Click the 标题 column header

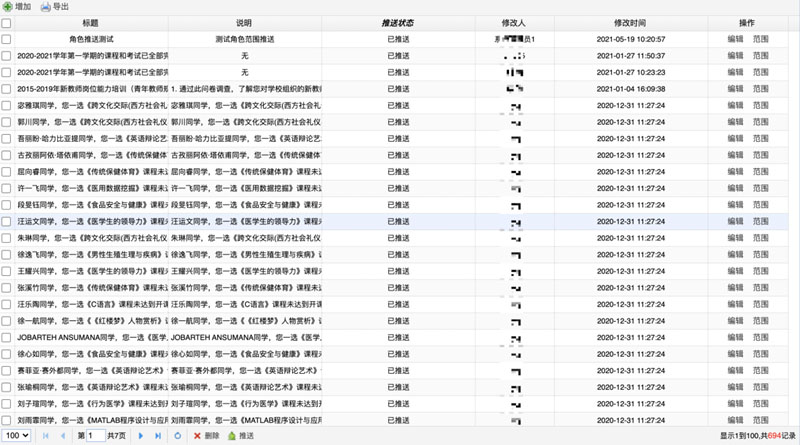coord(91,23)
